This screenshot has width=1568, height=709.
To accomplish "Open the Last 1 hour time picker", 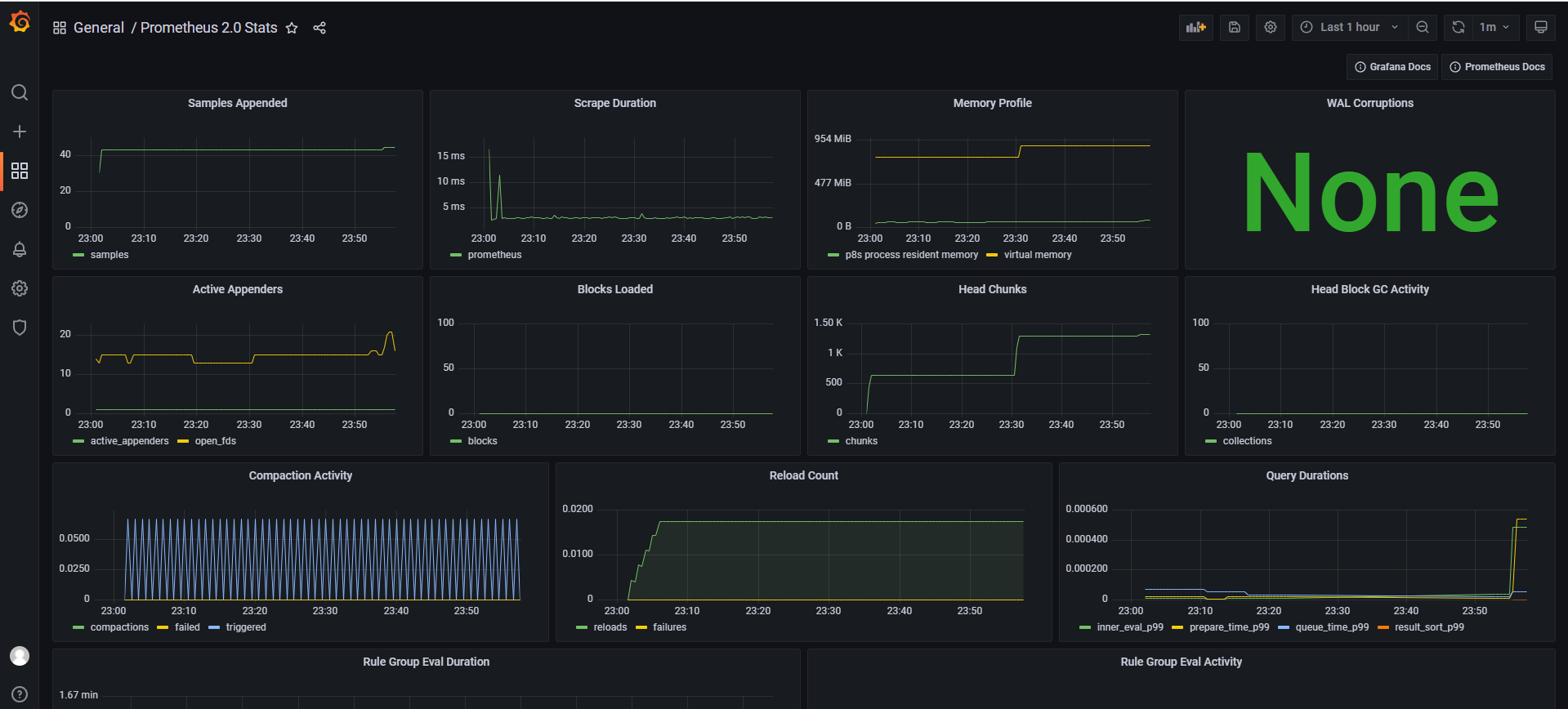I will point(1350,27).
